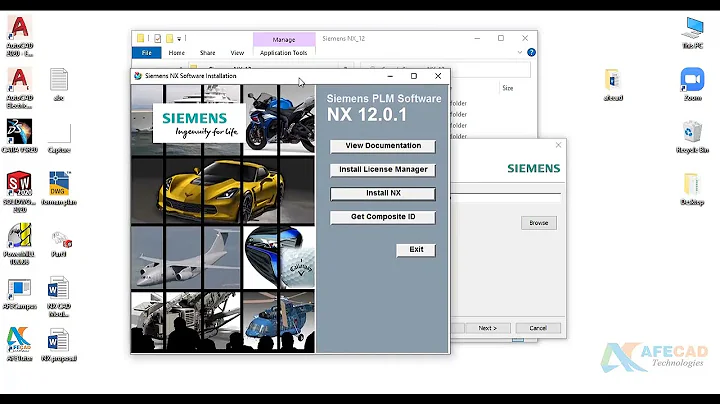Open the AutoCAD Electrical desktop shortcut
This screenshot has height=404, width=720.
click(x=20, y=88)
